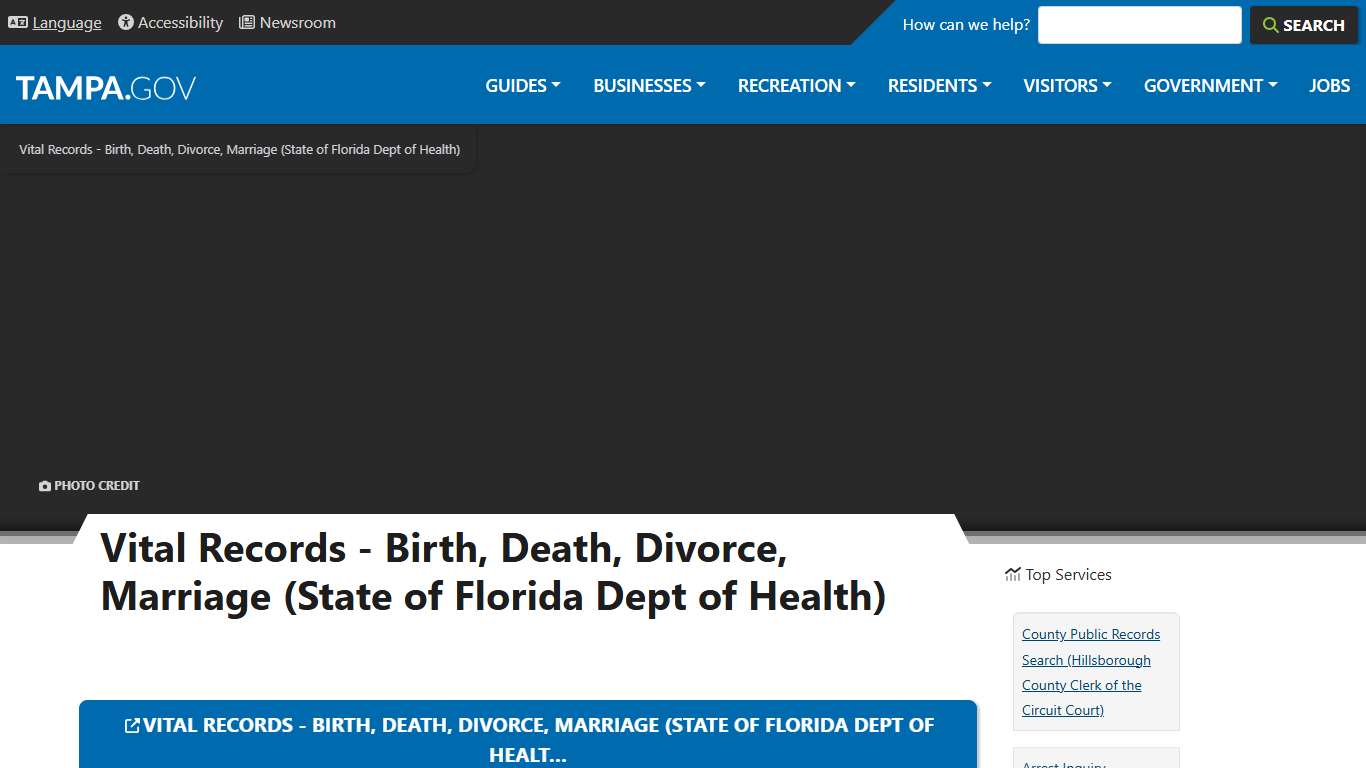Click the TAMPA.GOV logo
The image size is (1366, 768).
pos(105,87)
